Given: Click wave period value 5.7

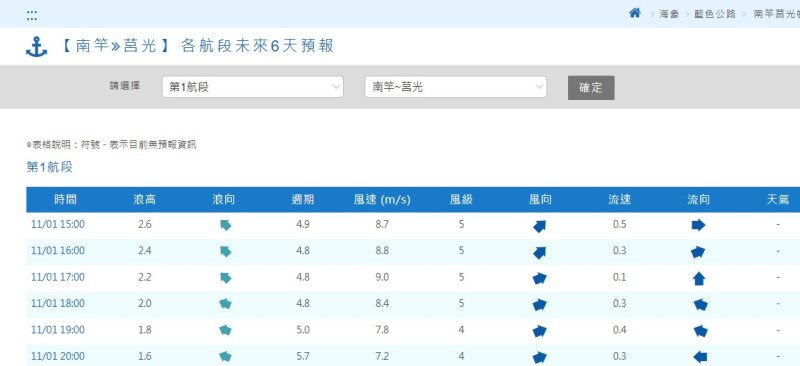Looking at the screenshot, I should [x=303, y=356].
